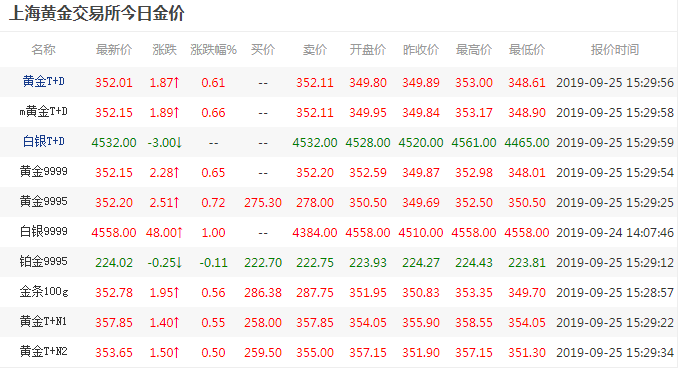The height and width of the screenshot is (372, 696).
Task: Click previous close 349.87 in 黄金9999 row
Action: click(x=421, y=173)
